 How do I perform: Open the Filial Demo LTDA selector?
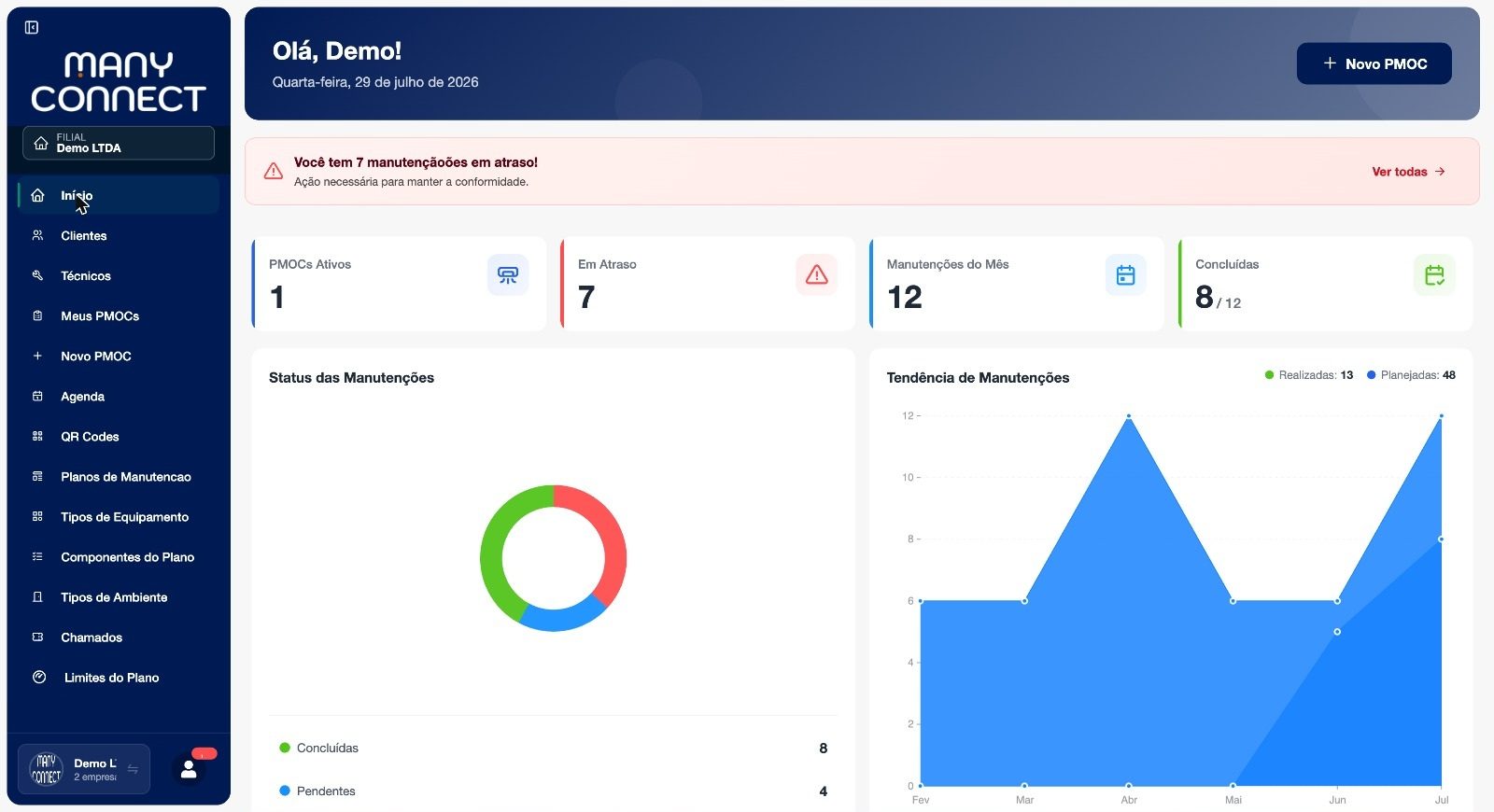(x=119, y=143)
